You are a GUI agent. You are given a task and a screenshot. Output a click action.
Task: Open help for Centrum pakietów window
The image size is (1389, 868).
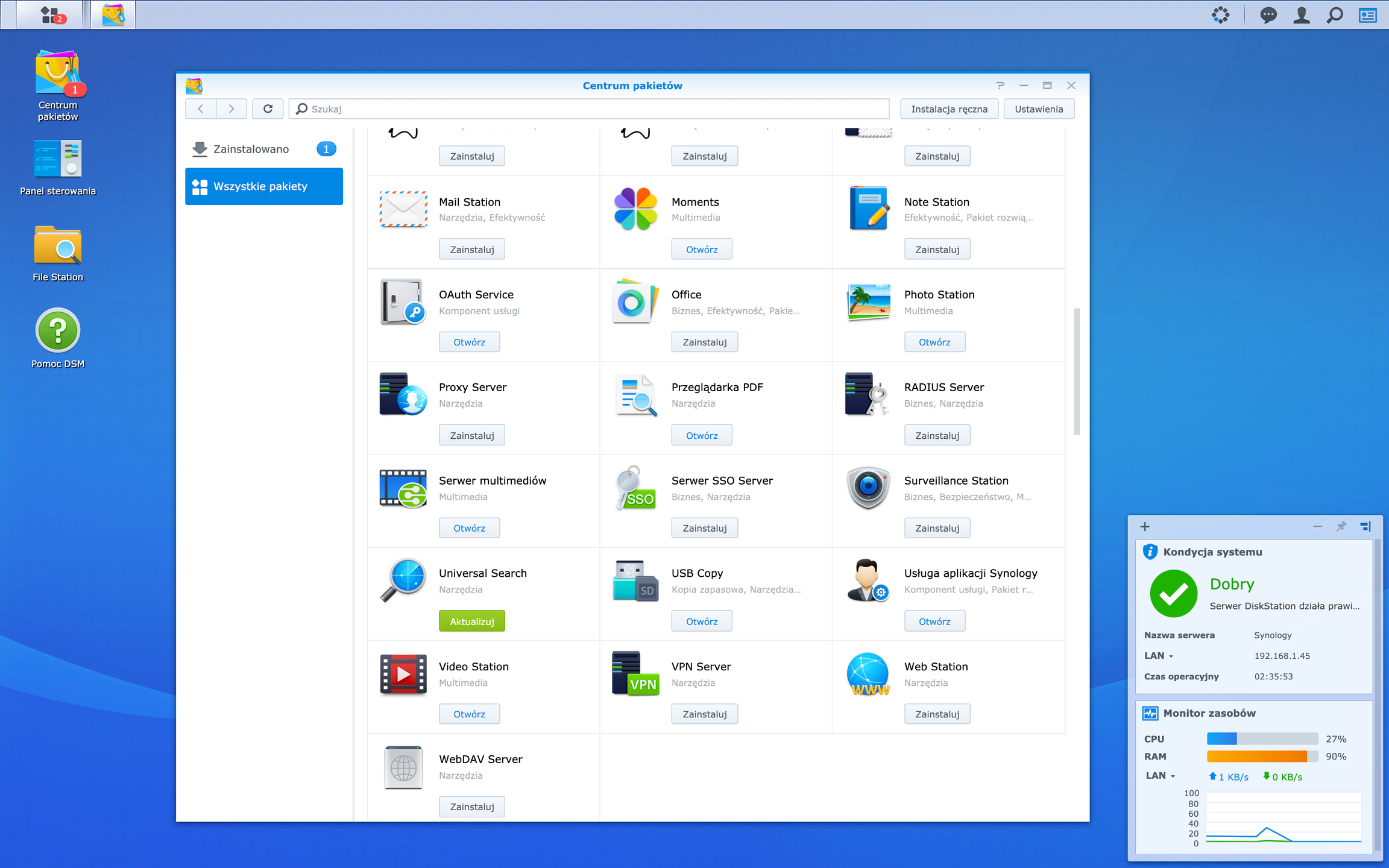click(x=1000, y=86)
